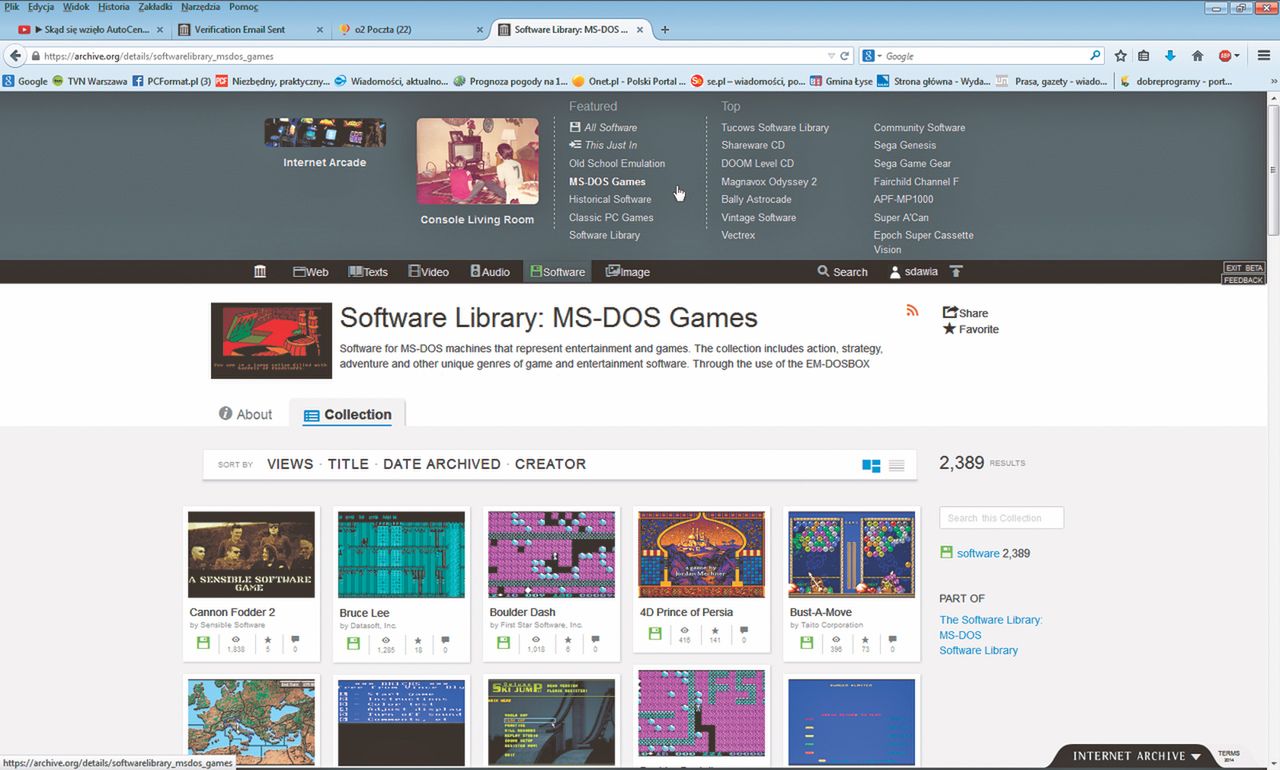Open the Software section in the navigation bar
The image size is (1280, 770).
click(557, 271)
